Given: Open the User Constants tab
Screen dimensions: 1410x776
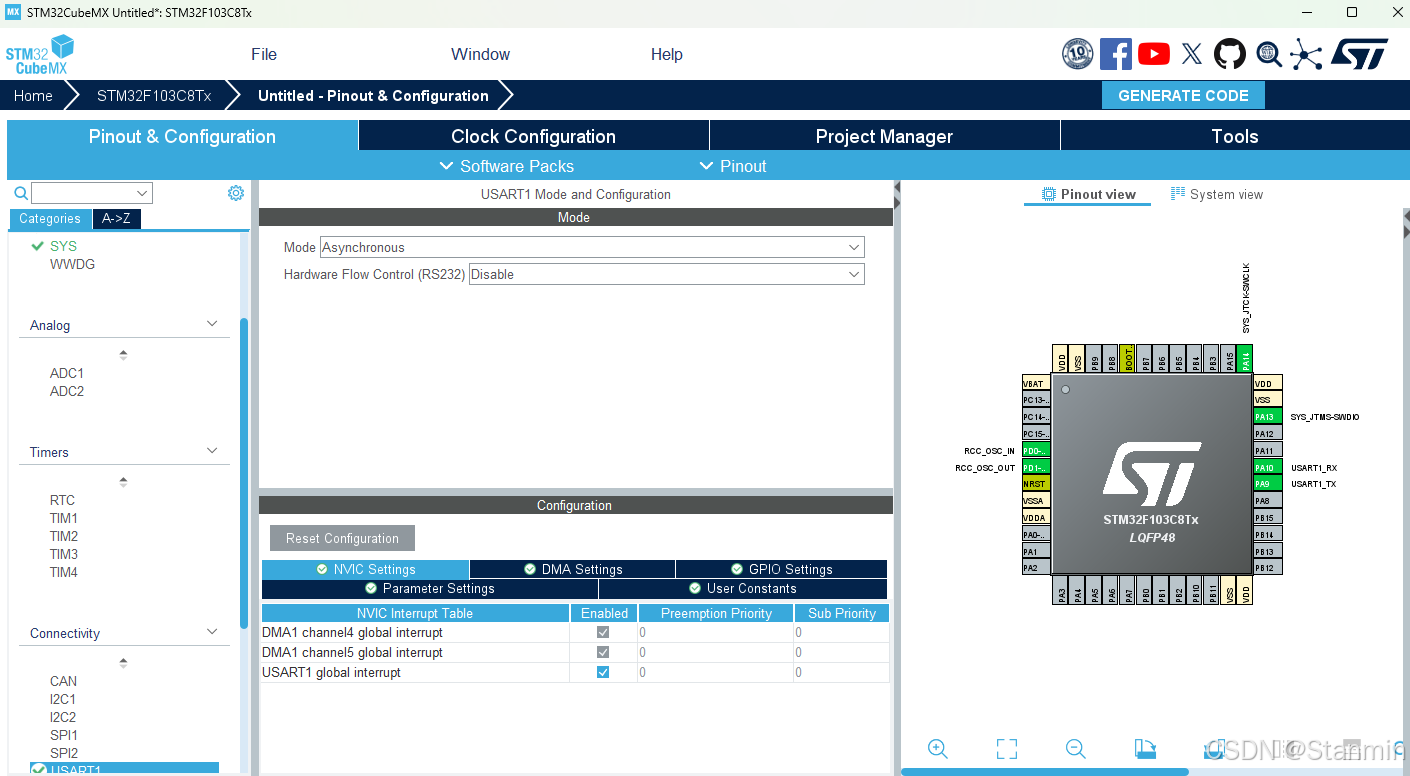Looking at the screenshot, I should click(x=743, y=588).
